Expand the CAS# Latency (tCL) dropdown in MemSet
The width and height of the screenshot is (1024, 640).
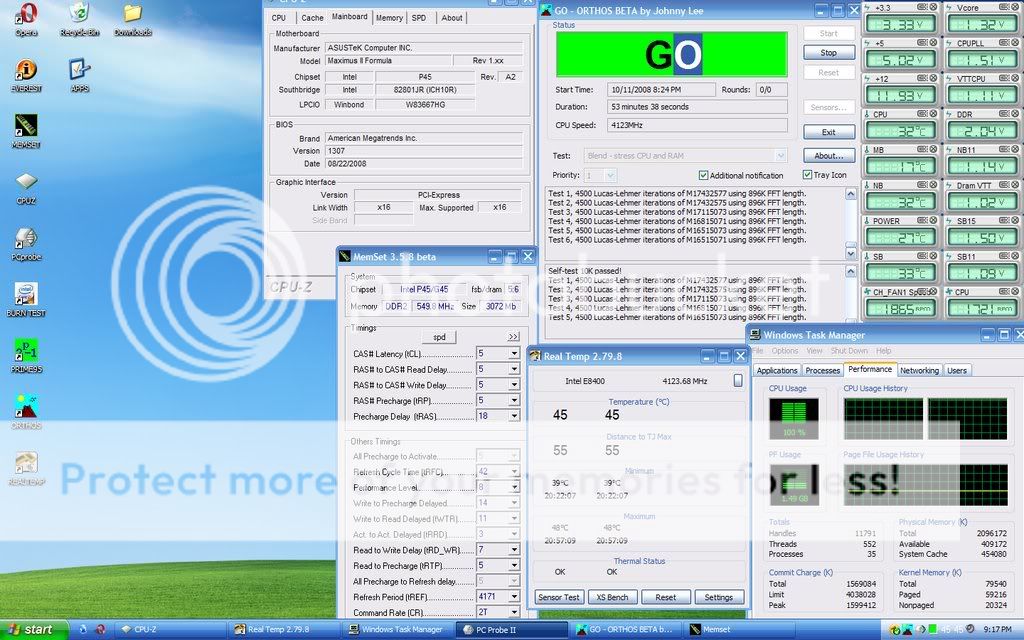click(x=514, y=353)
